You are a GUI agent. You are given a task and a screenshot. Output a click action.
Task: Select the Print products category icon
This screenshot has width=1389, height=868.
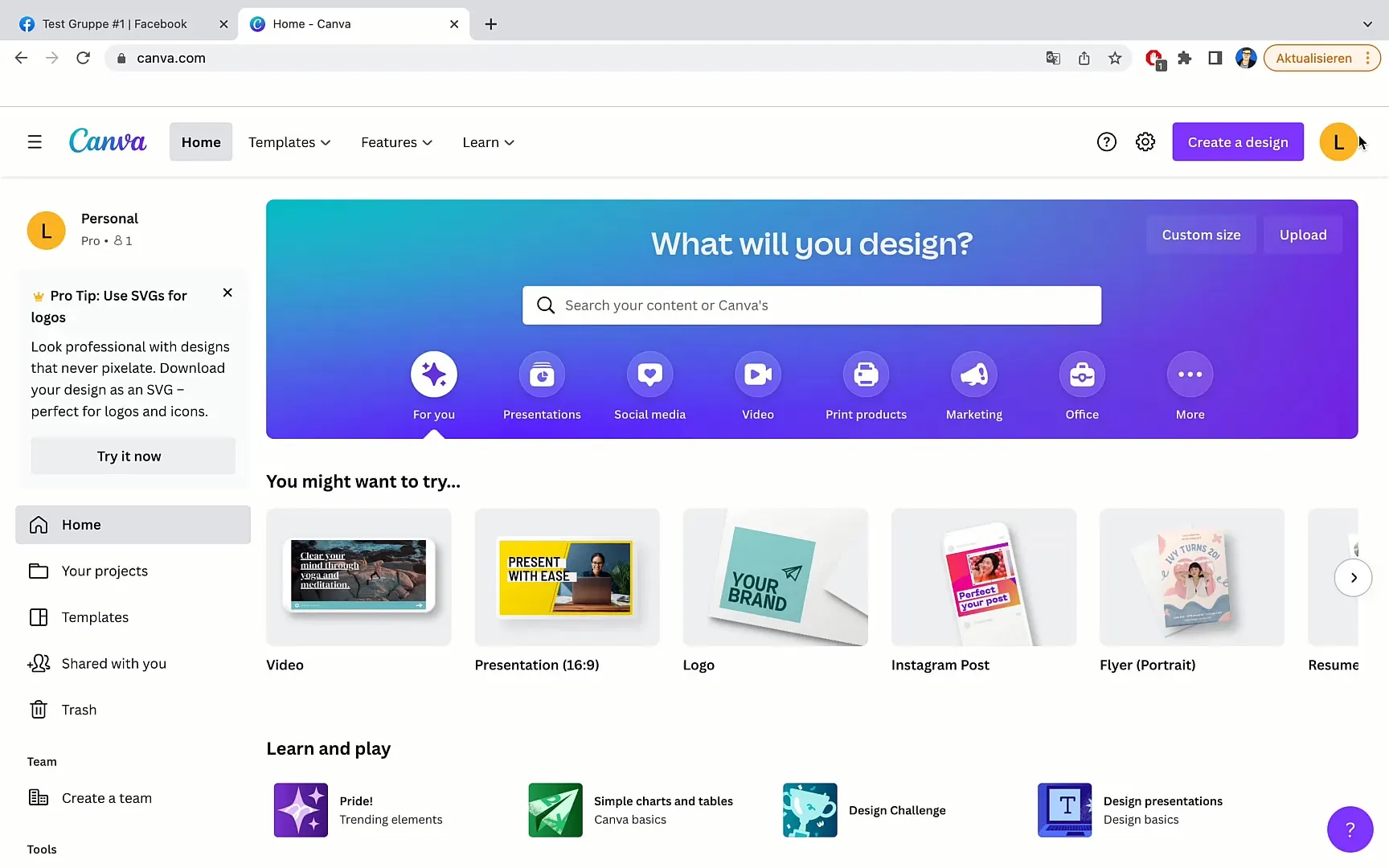(x=866, y=375)
